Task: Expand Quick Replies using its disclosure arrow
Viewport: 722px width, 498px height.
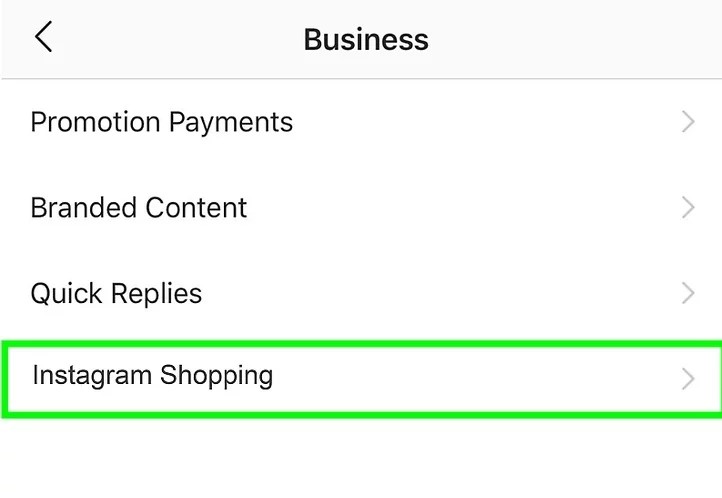Action: [x=687, y=293]
